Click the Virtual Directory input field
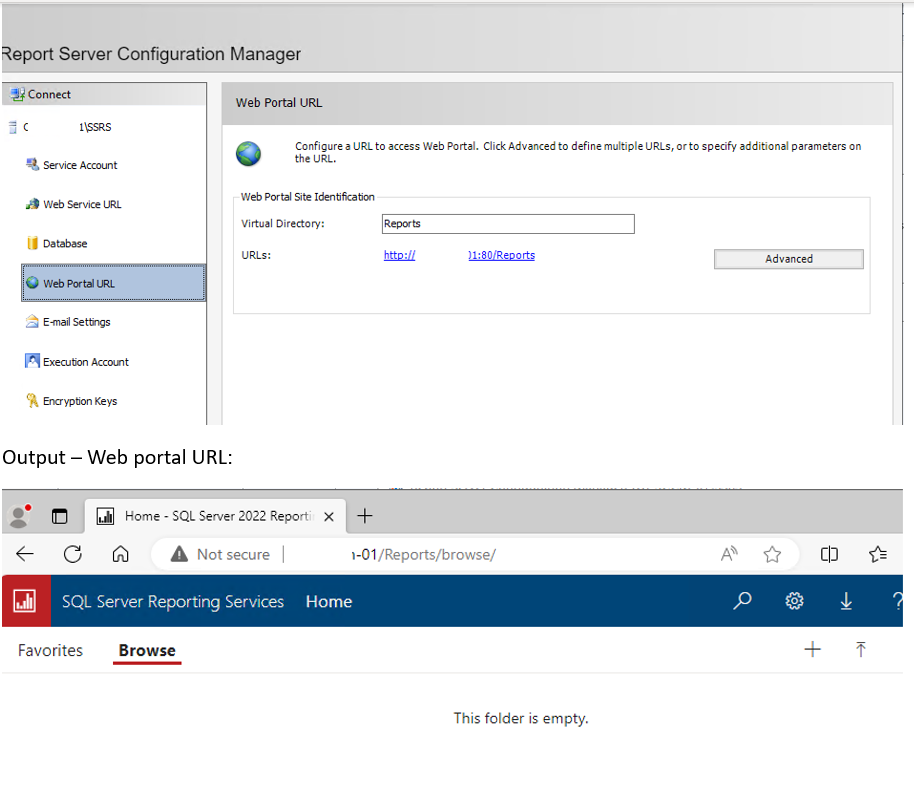Viewport: 914px width, 798px height. pyautogui.click(x=508, y=224)
